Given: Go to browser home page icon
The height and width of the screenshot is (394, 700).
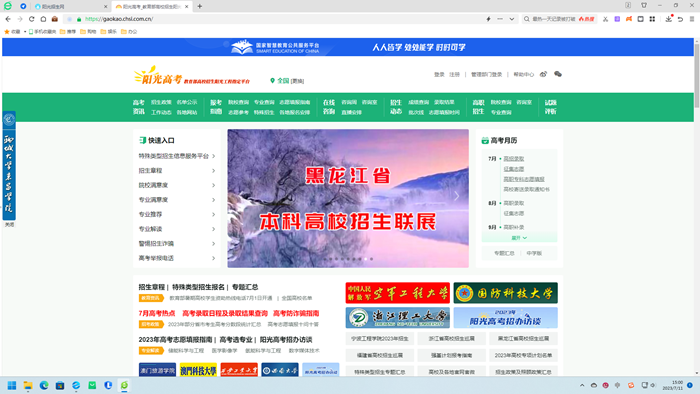Looking at the screenshot, I should click(43, 19).
